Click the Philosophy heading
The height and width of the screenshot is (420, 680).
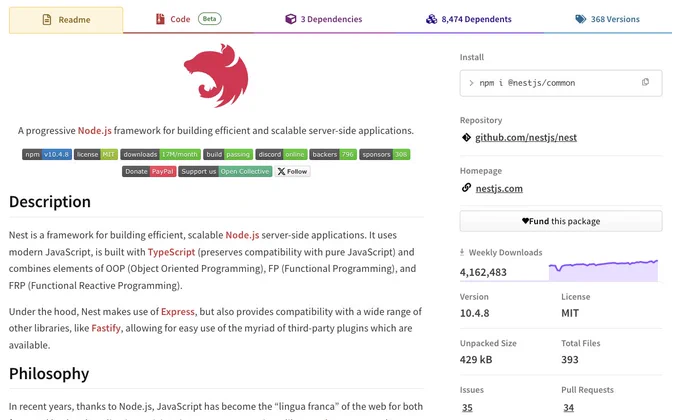tap(49, 374)
